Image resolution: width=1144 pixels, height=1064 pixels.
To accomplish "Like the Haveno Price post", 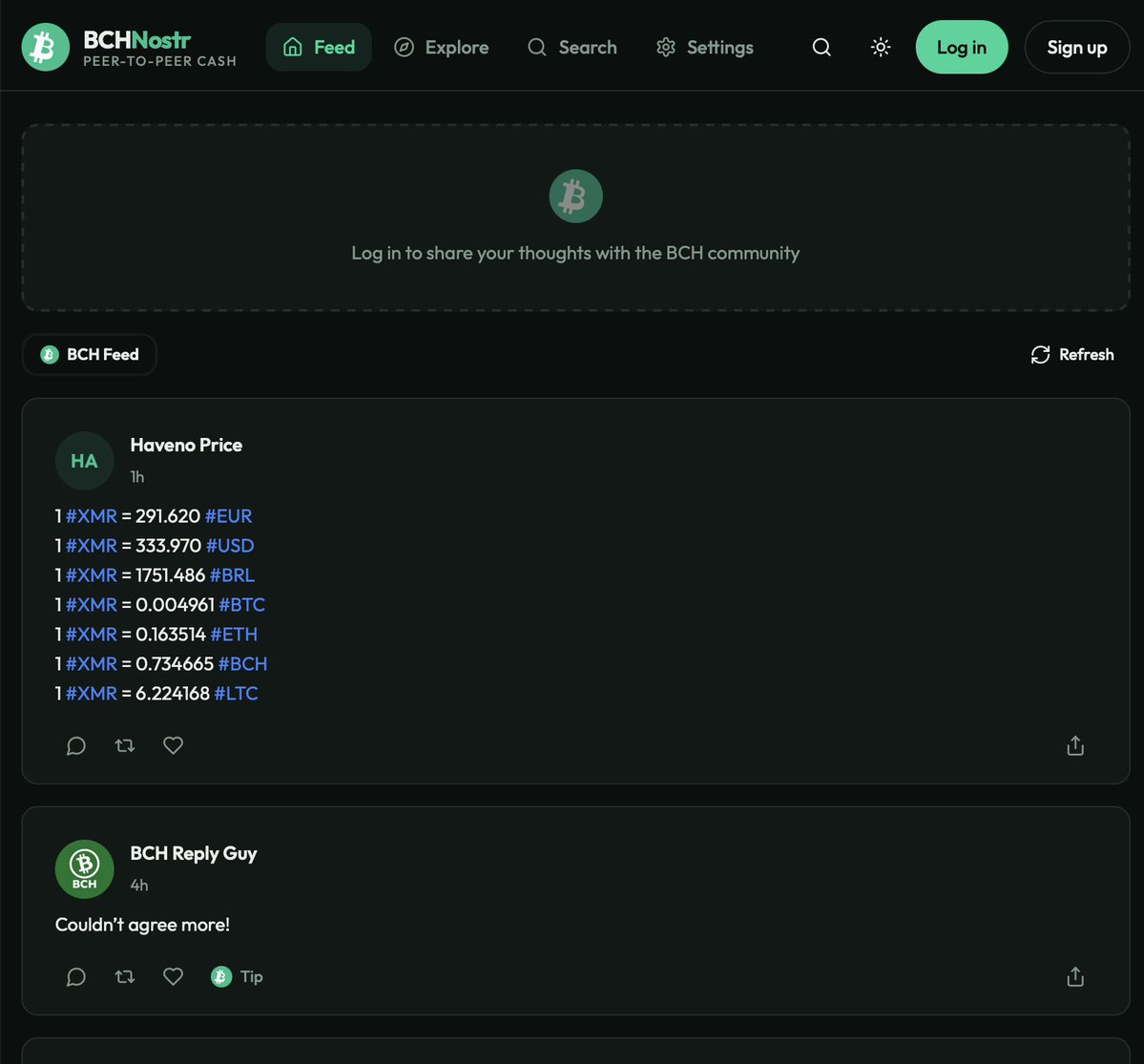I will (173, 746).
